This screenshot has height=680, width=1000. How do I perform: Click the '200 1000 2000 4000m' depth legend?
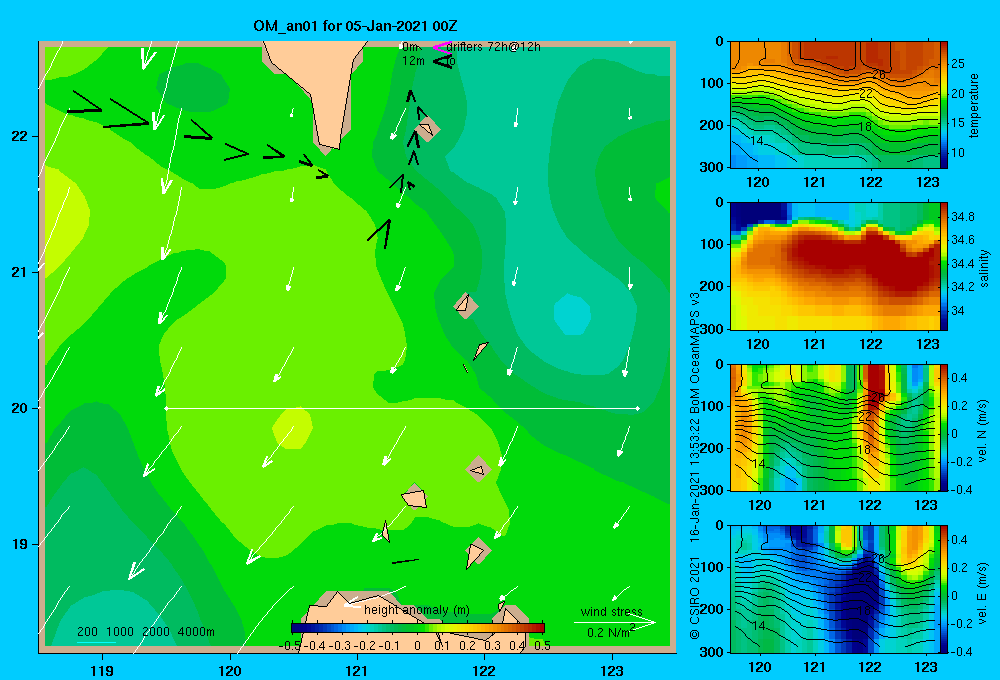click(145, 632)
